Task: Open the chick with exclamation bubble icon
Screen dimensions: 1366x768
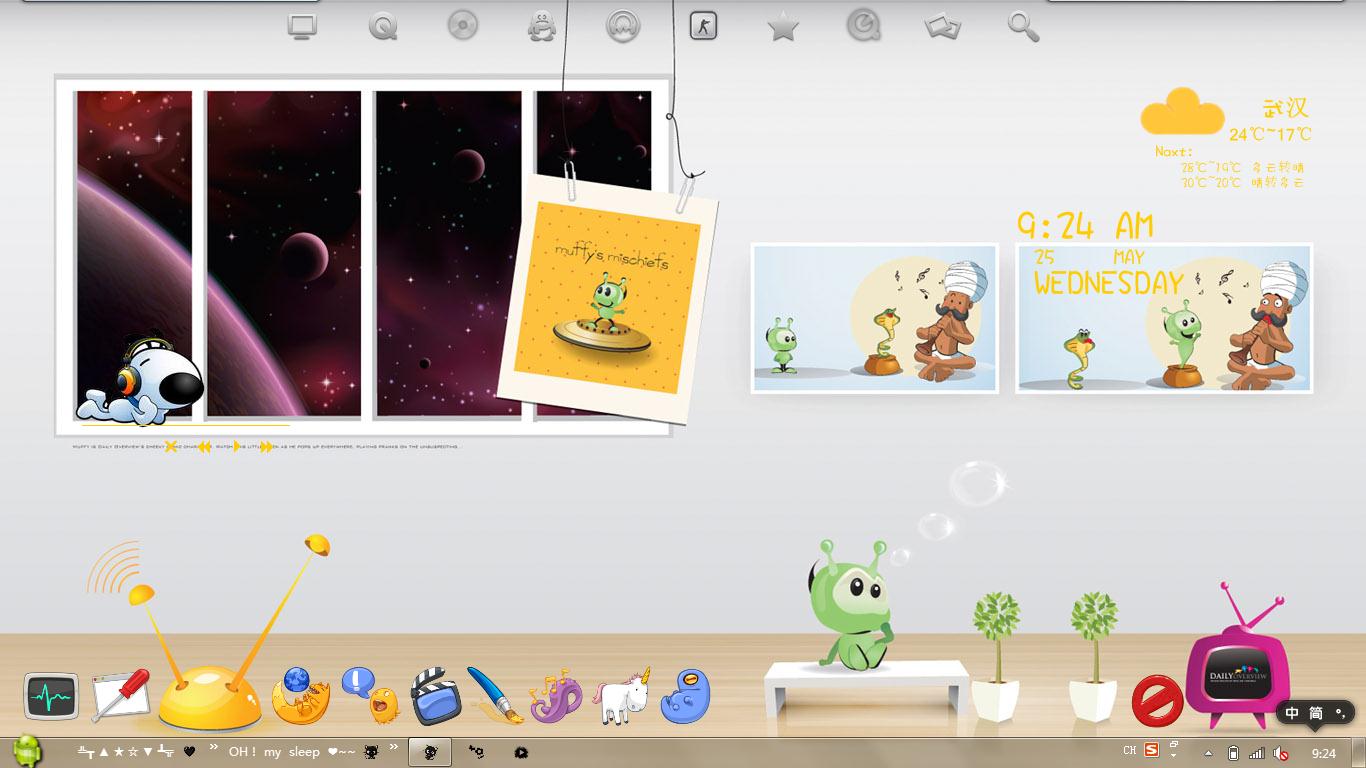Action: point(371,695)
